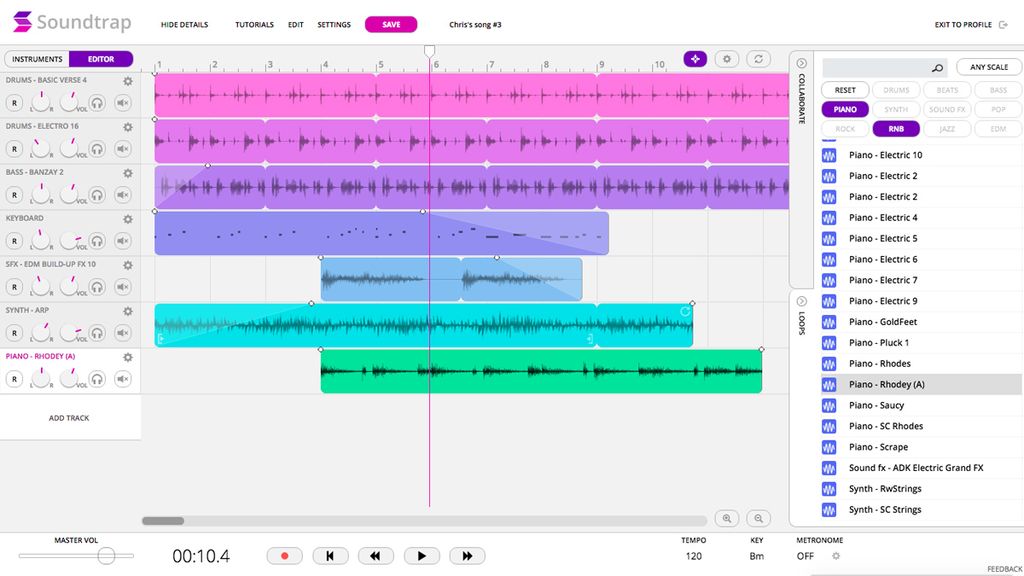Switch to the Instruments tab
The image size is (1024, 576).
(37, 58)
